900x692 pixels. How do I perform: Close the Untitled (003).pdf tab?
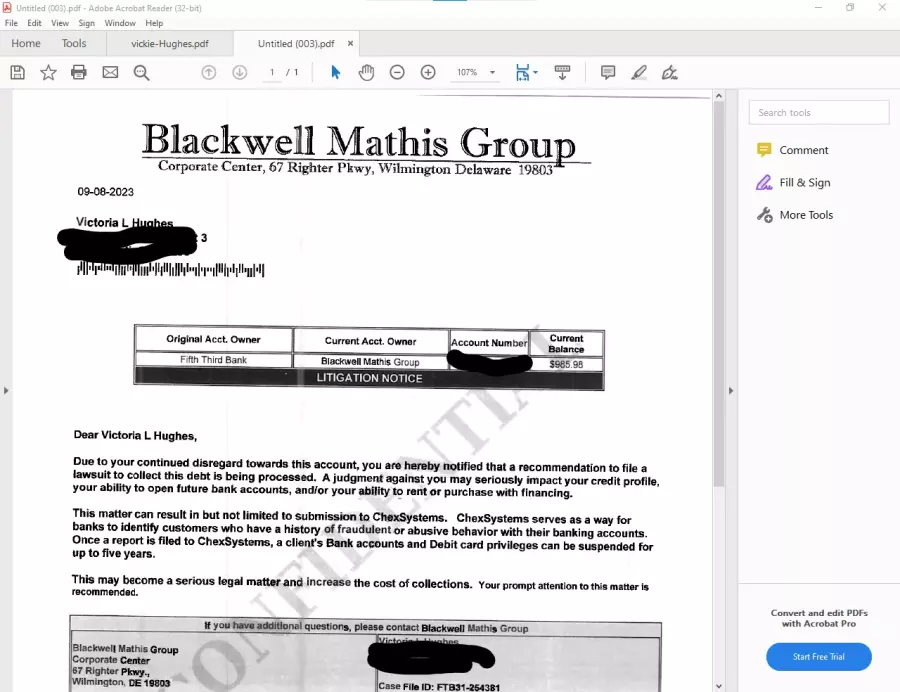tap(350, 44)
